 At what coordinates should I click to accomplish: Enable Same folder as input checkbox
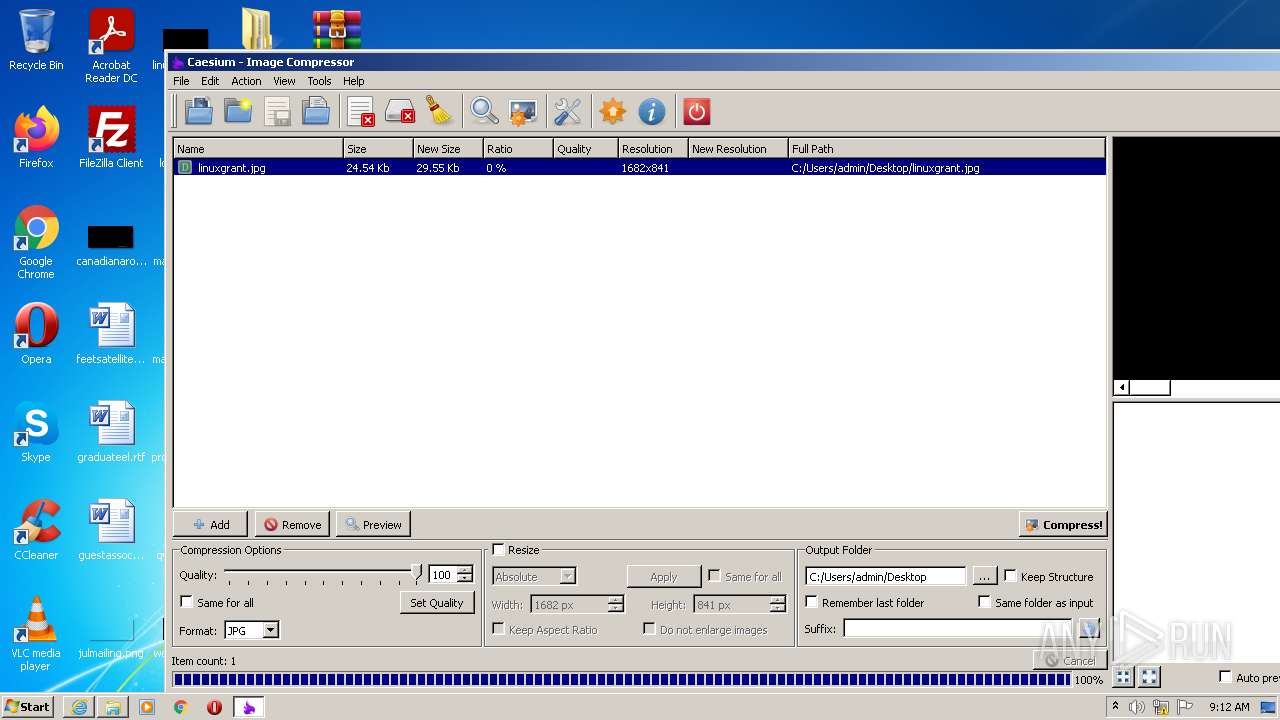(x=984, y=602)
